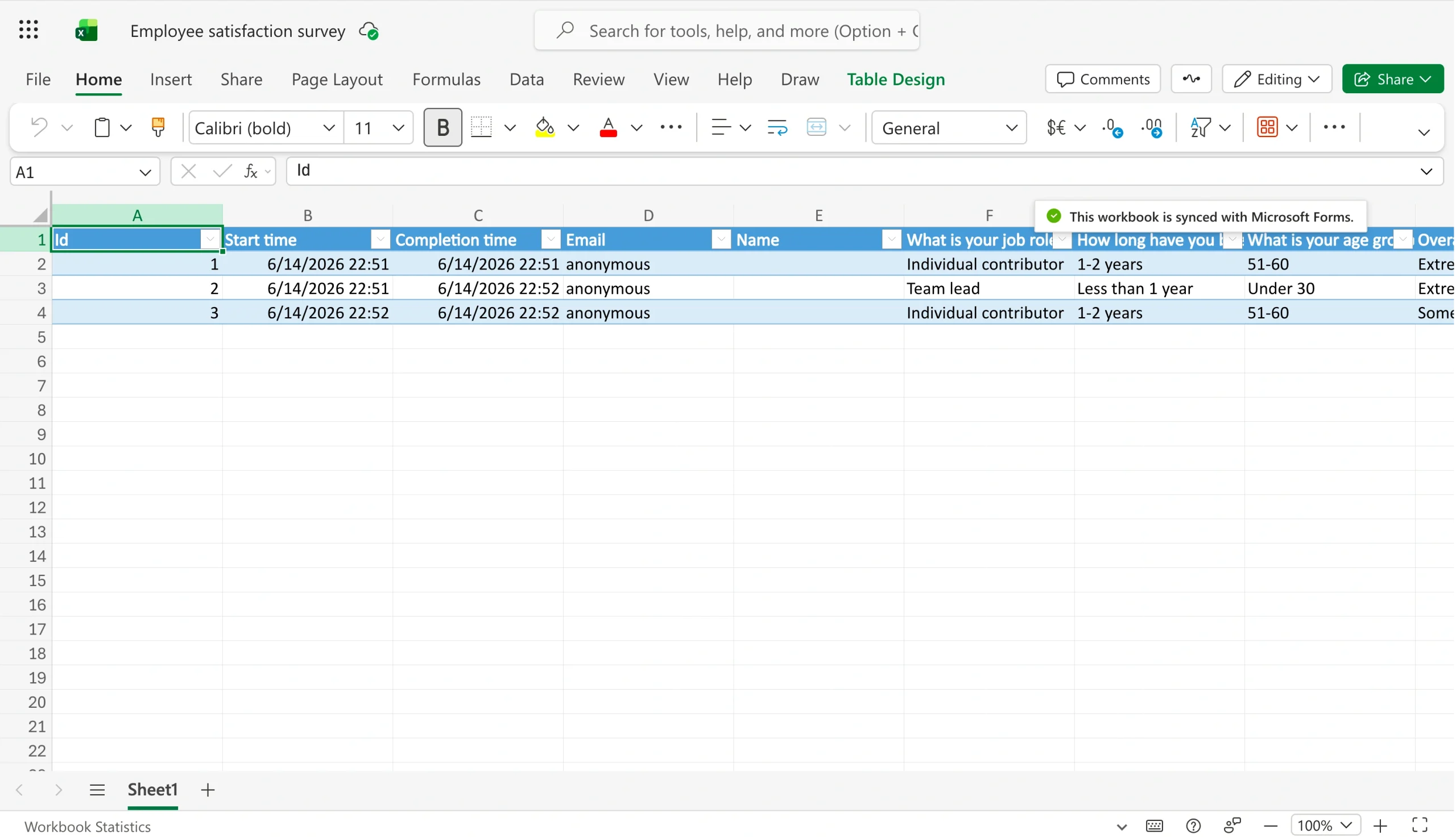Decrease decimal places
The width and height of the screenshot is (1456, 838).
[1153, 127]
